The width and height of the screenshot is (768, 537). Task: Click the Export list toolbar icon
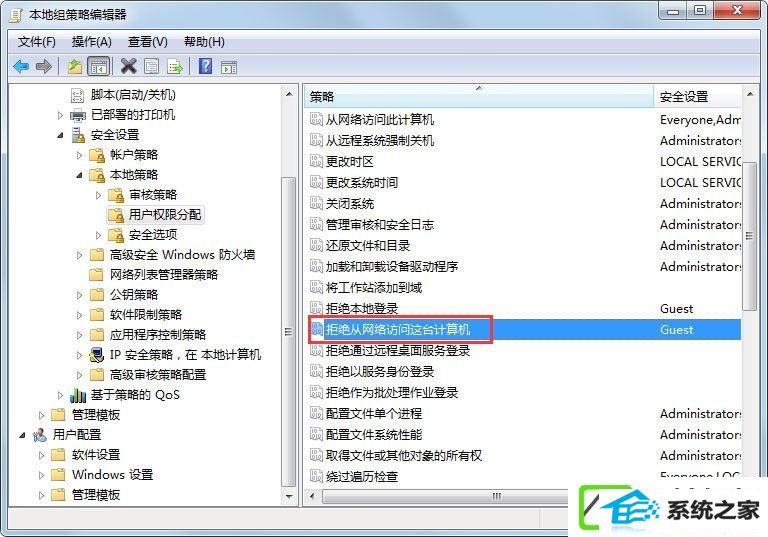[x=174, y=66]
